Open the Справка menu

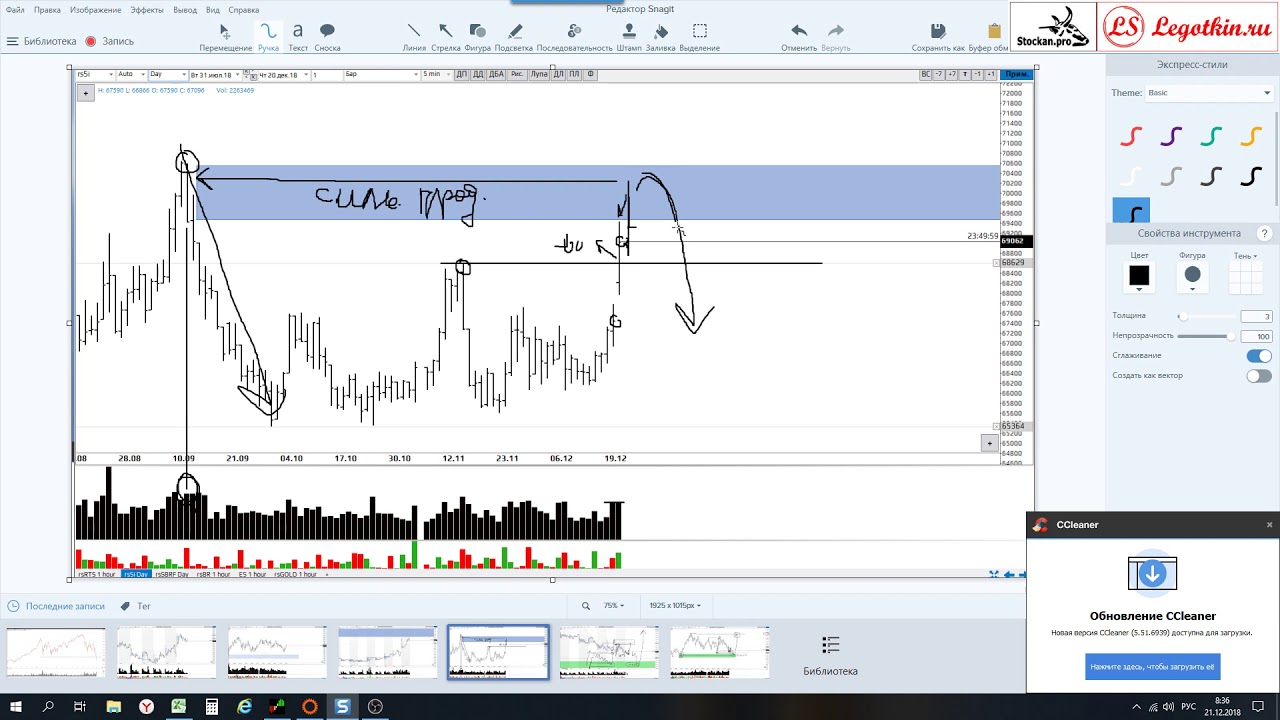pyautogui.click(x=244, y=10)
